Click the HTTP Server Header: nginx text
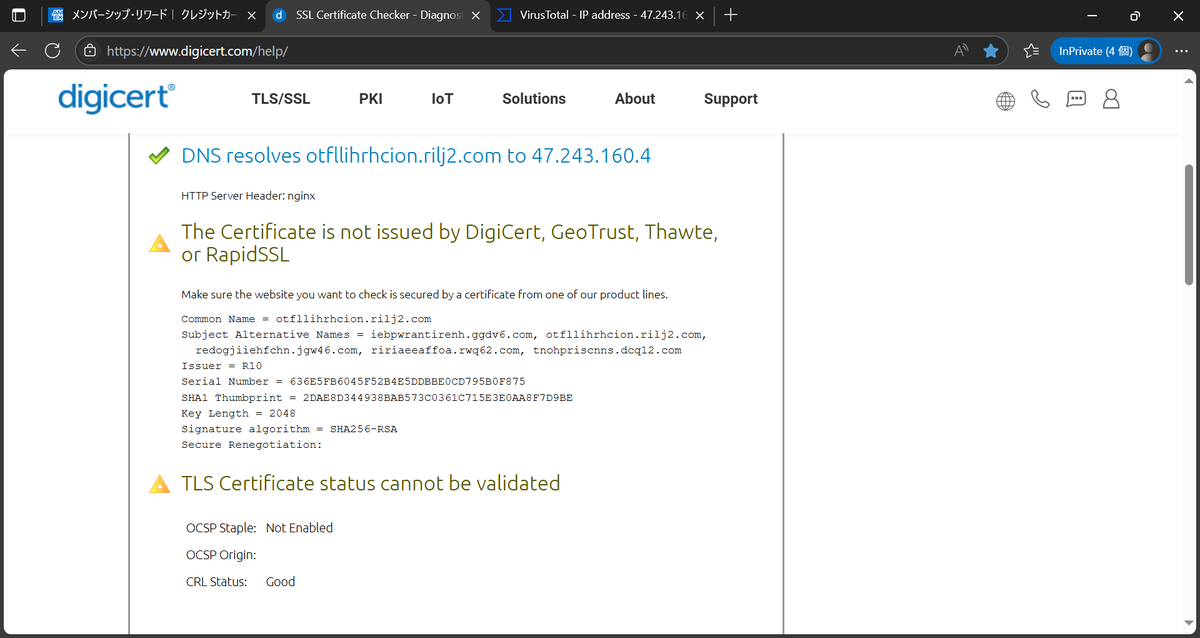The image size is (1200, 638). (248, 196)
